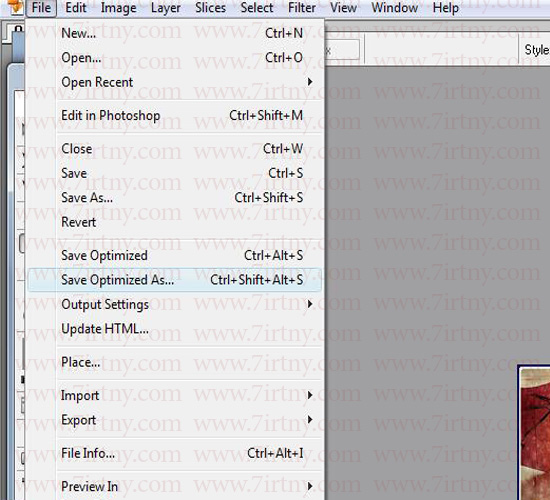The width and height of the screenshot is (550, 500).
Task: Choose Update HTML... entry
Action: tap(175, 329)
